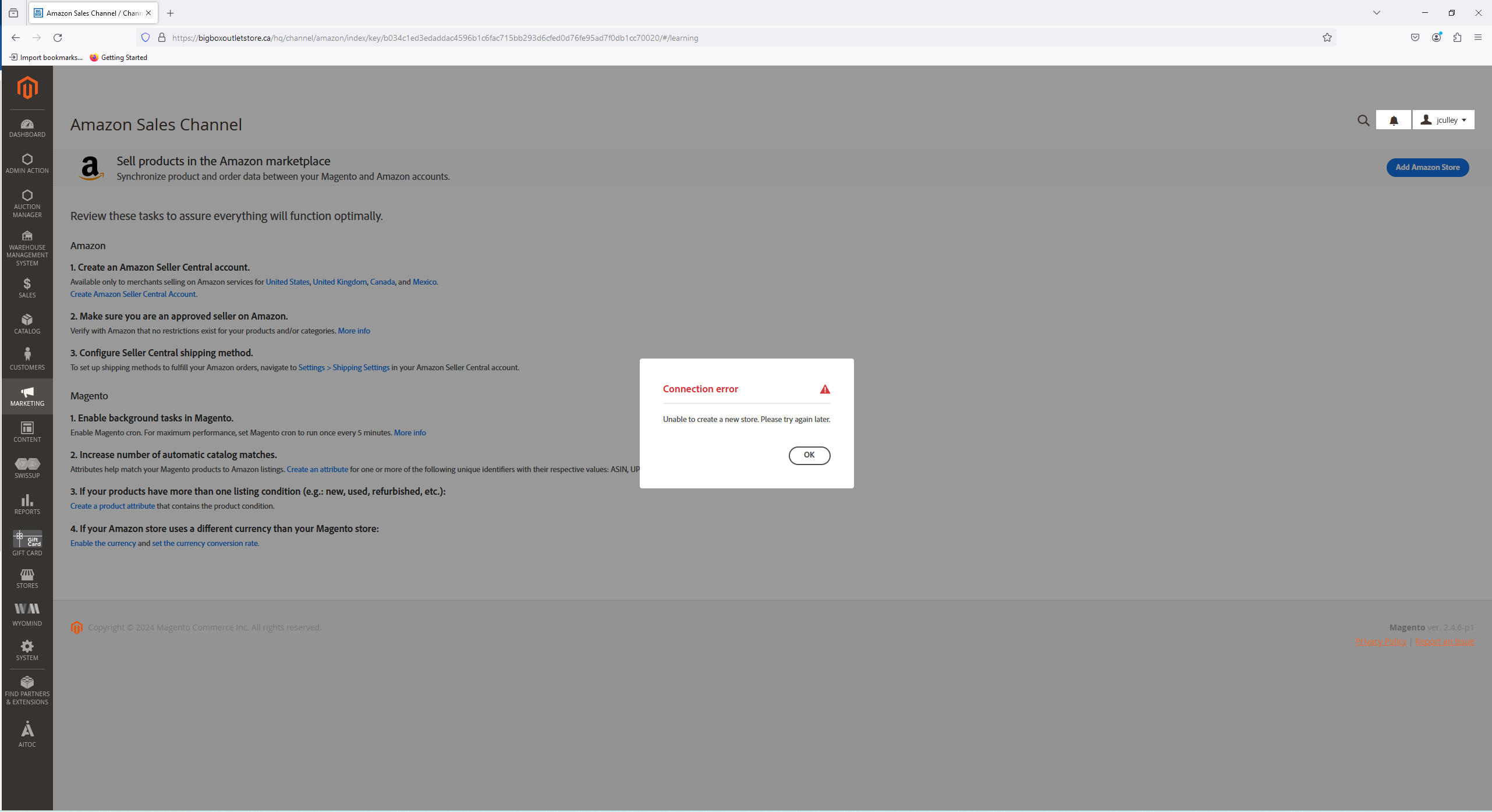Screen dimensions: 1492x812
Task: Expand the jculley account dropdown
Action: tap(1444, 120)
